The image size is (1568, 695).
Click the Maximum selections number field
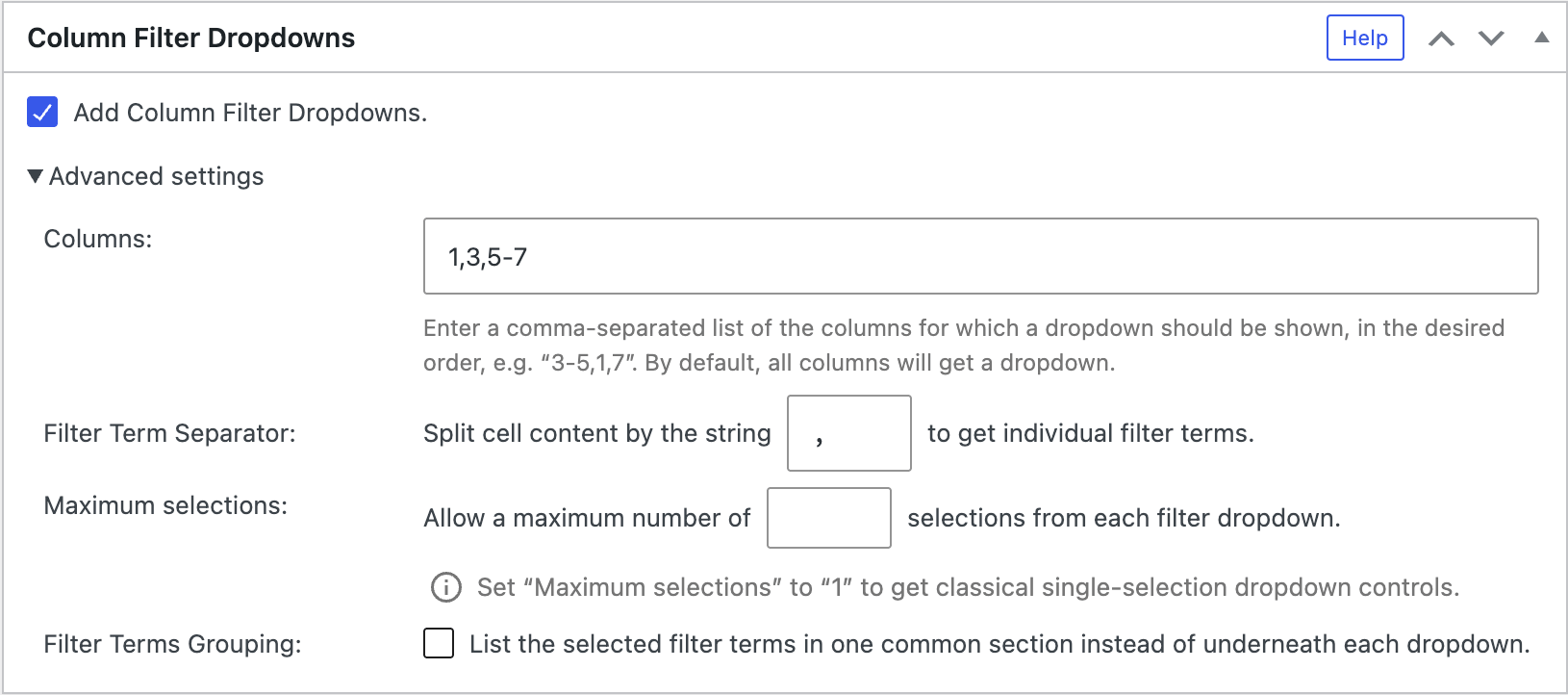coord(828,518)
